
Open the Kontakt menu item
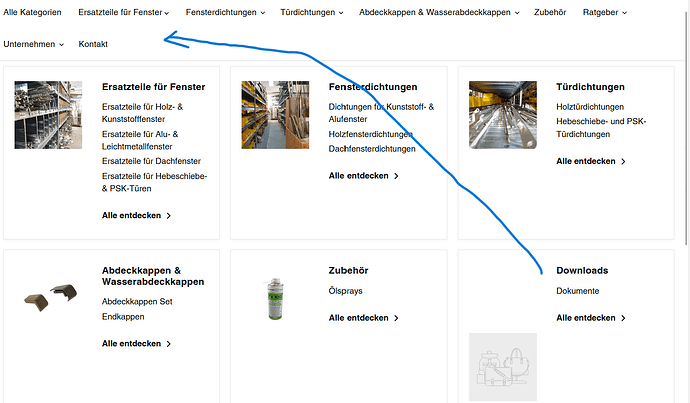click(93, 44)
